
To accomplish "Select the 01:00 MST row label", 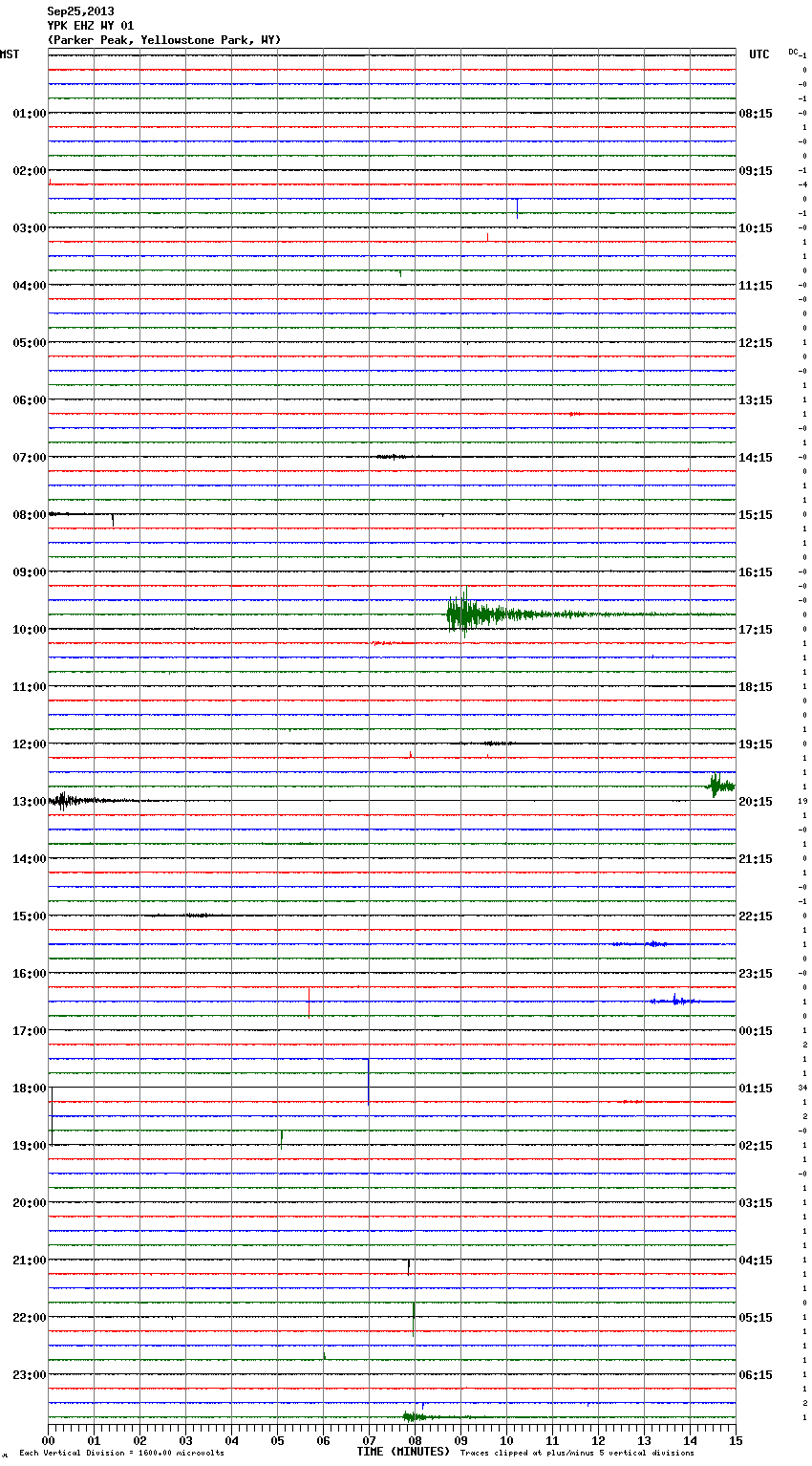I will click(30, 114).
